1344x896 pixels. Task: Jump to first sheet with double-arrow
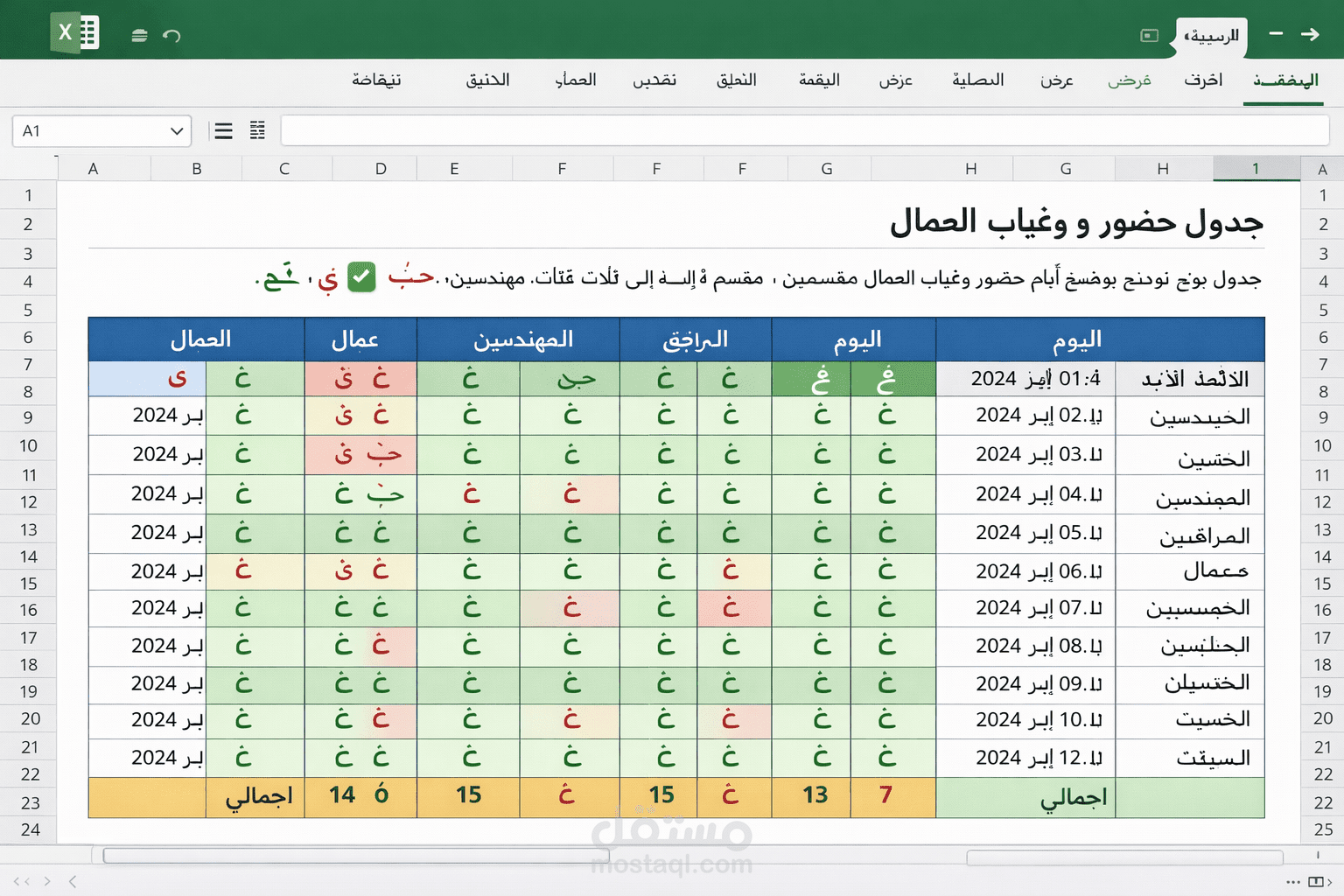point(22,881)
